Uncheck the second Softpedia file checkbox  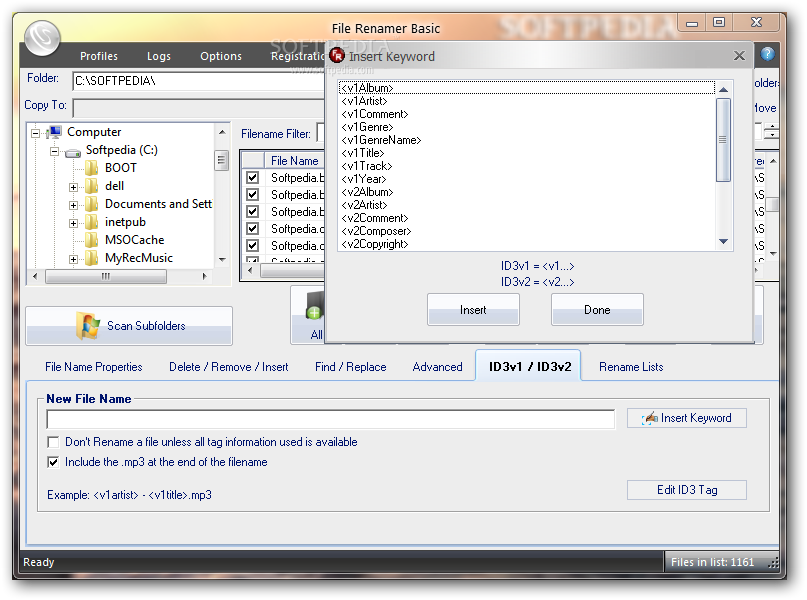click(x=252, y=195)
